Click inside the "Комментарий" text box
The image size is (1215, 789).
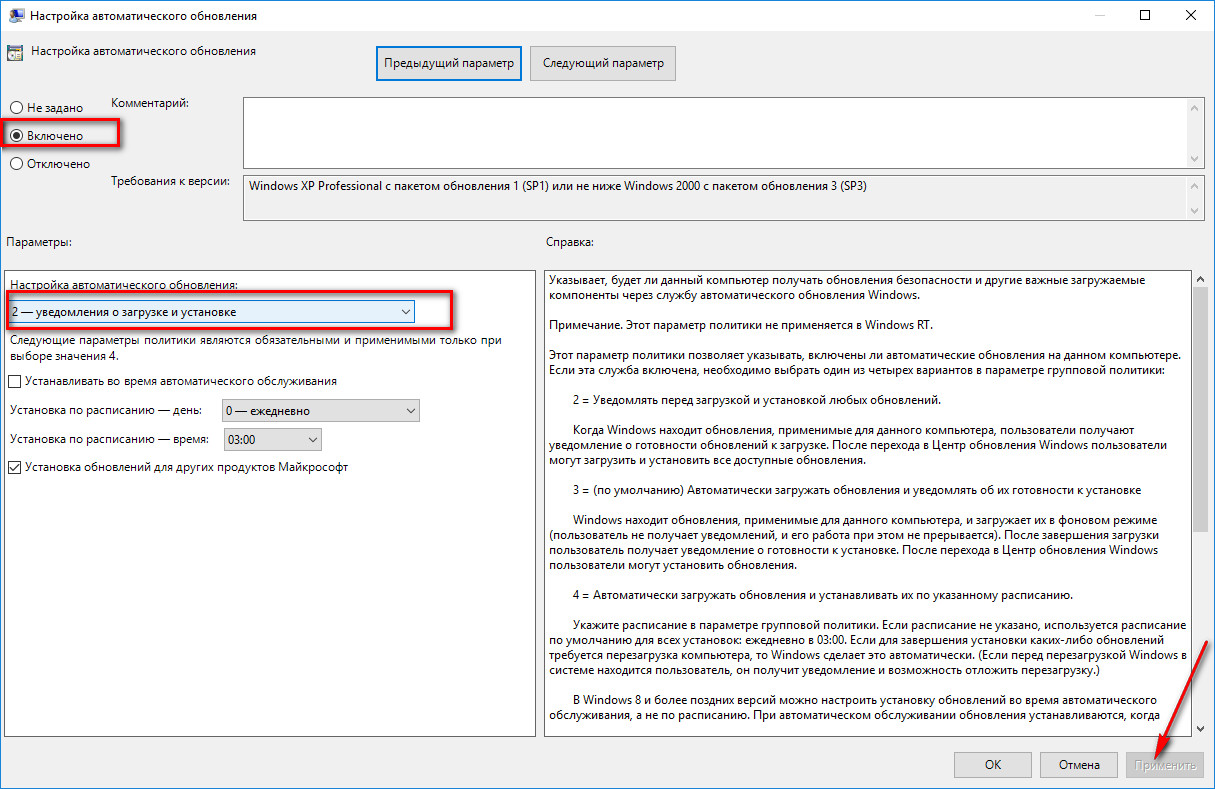pyautogui.click(x=710, y=132)
